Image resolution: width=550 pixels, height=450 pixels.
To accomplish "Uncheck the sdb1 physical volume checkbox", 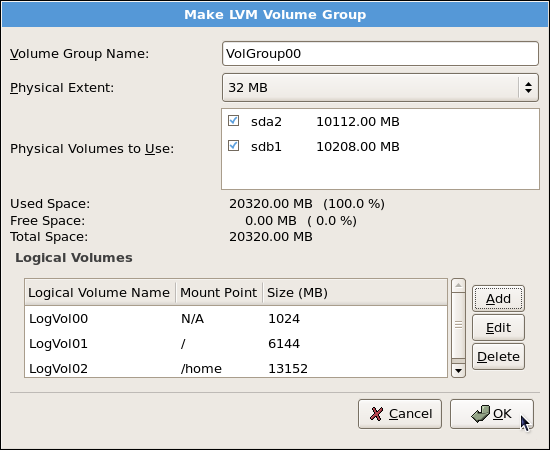I will [233, 146].
